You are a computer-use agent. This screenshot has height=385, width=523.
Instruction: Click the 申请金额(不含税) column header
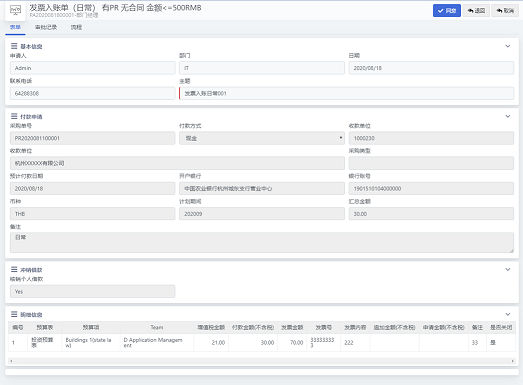pyautogui.click(x=444, y=328)
